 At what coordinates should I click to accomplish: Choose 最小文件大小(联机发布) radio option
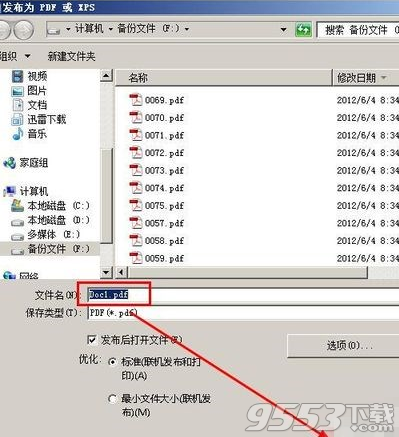coord(113,399)
